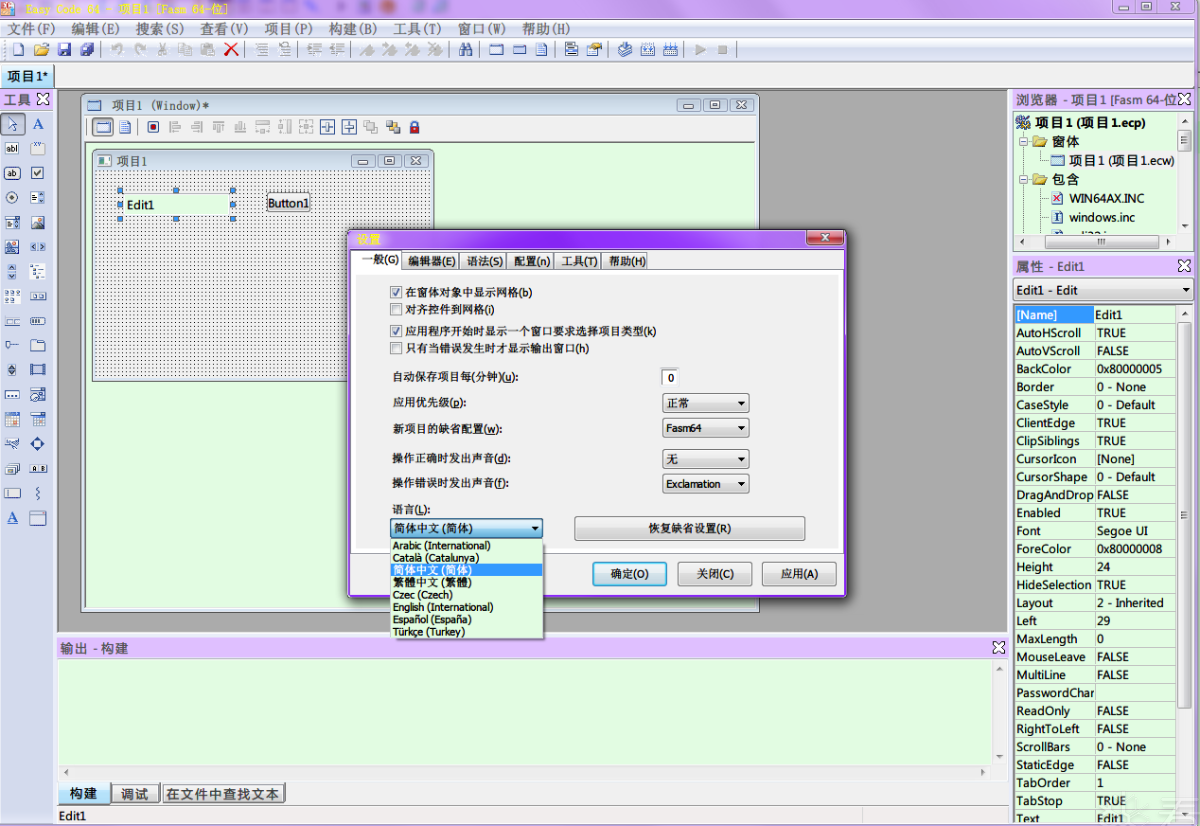Select the pointer tool in toolbox

tap(13, 125)
